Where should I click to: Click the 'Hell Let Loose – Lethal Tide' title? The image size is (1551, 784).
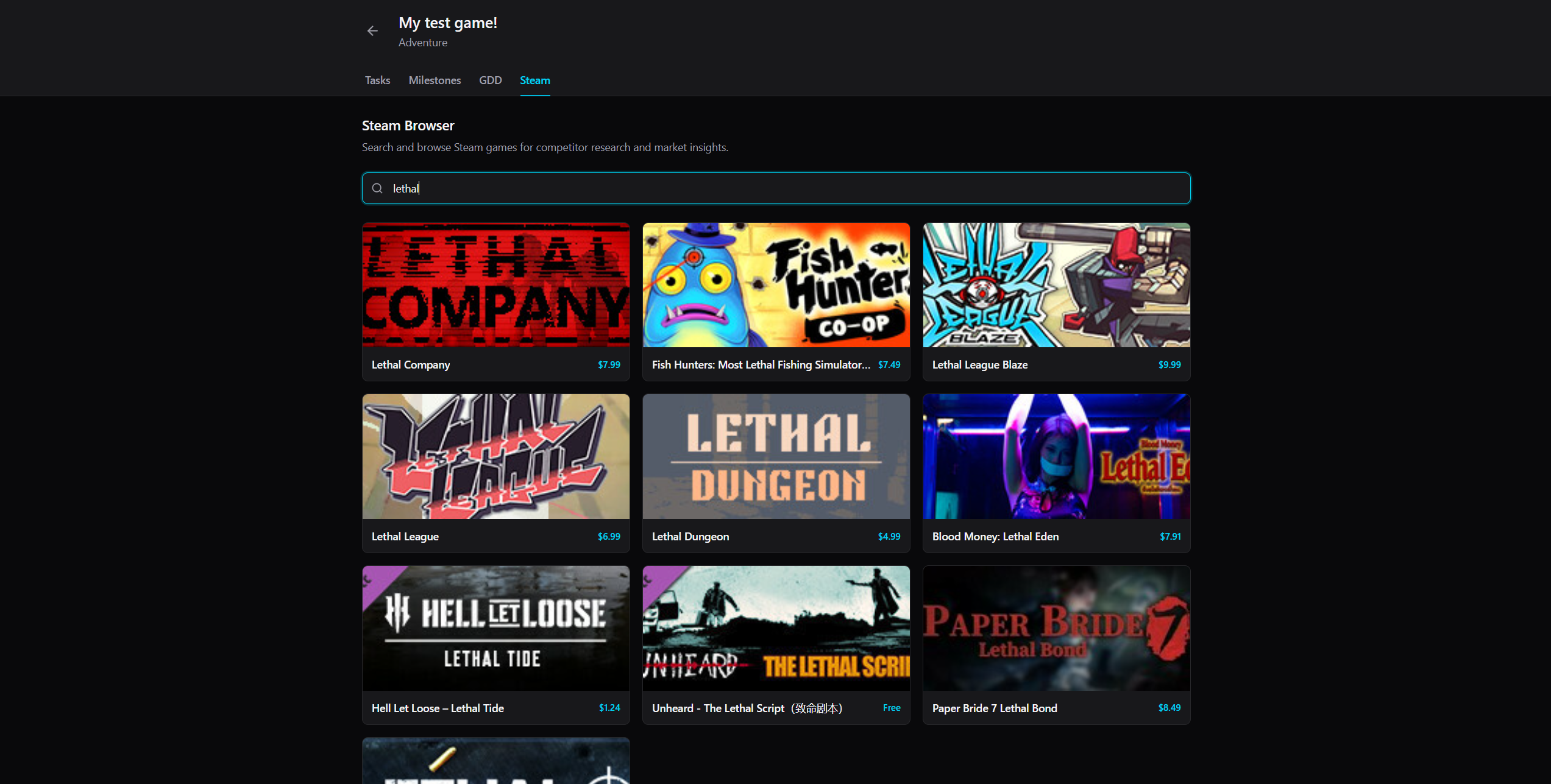(438, 708)
